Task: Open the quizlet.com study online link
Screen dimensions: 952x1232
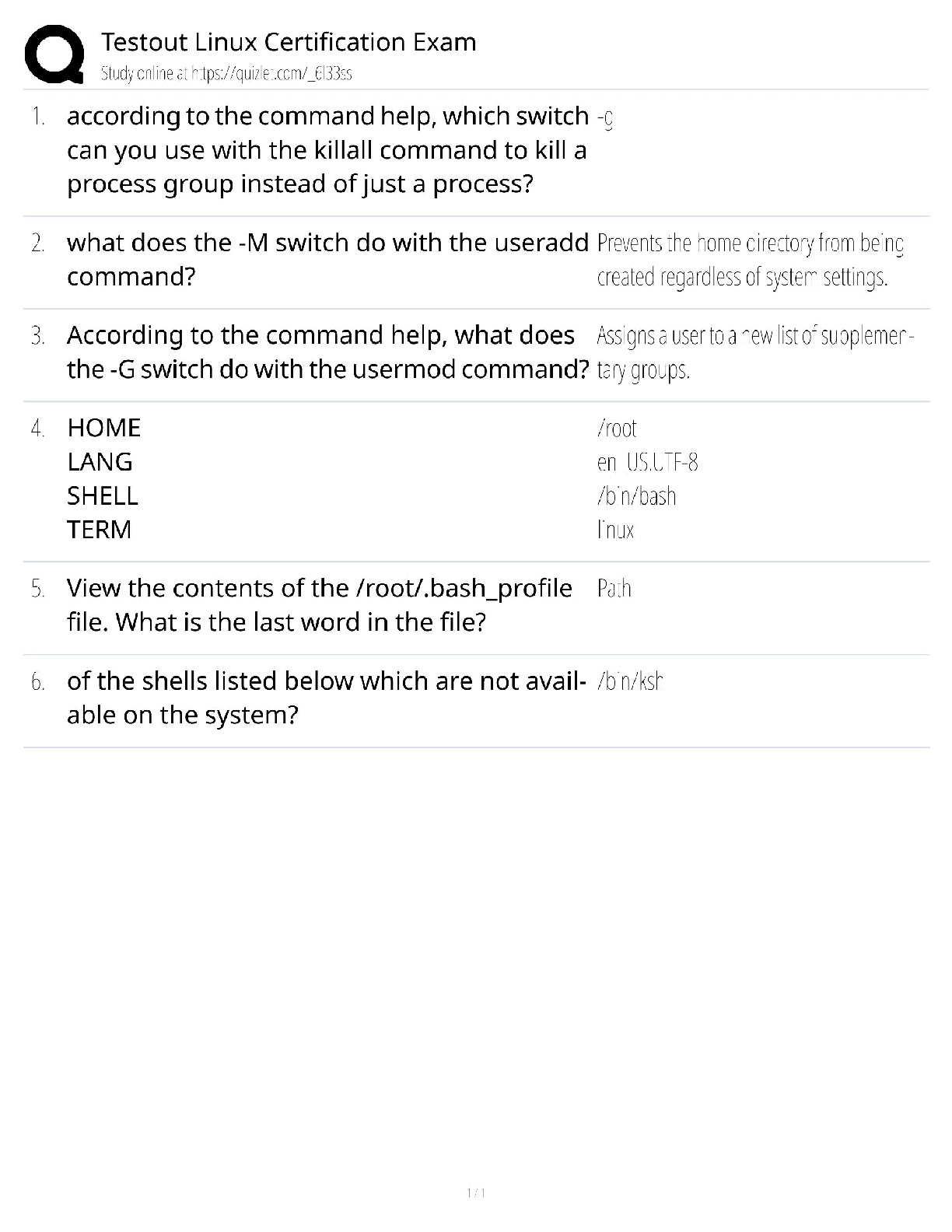Action: [x=226, y=74]
